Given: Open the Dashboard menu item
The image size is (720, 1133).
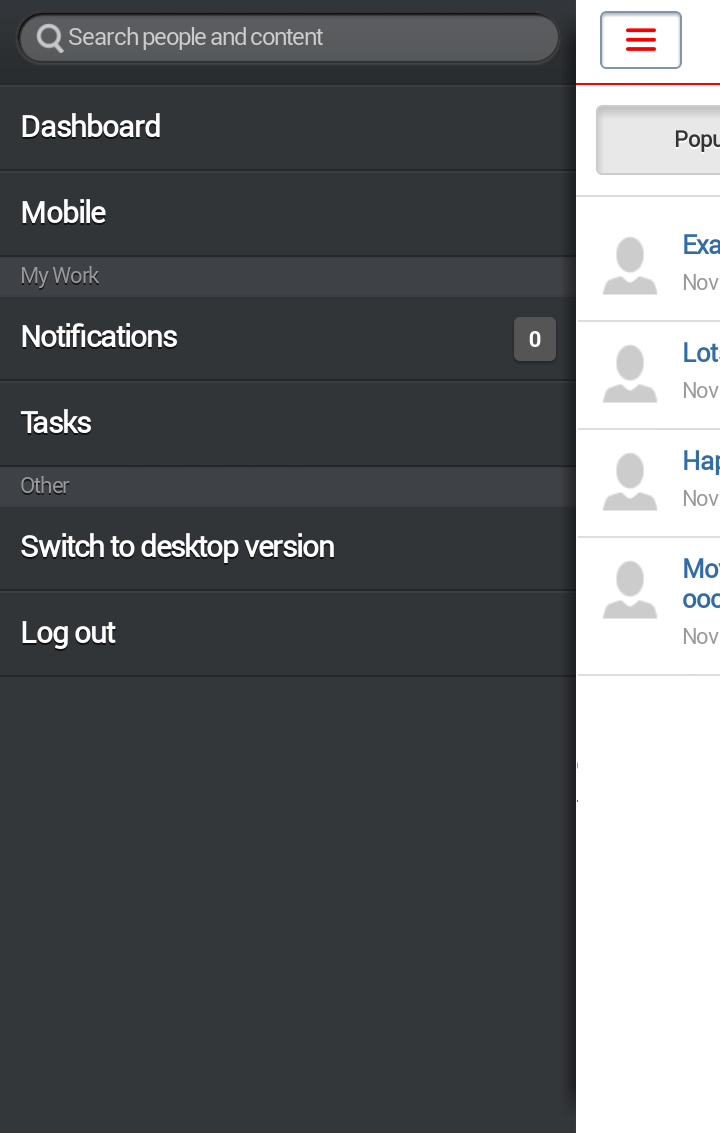Looking at the screenshot, I should [x=91, y=127].
